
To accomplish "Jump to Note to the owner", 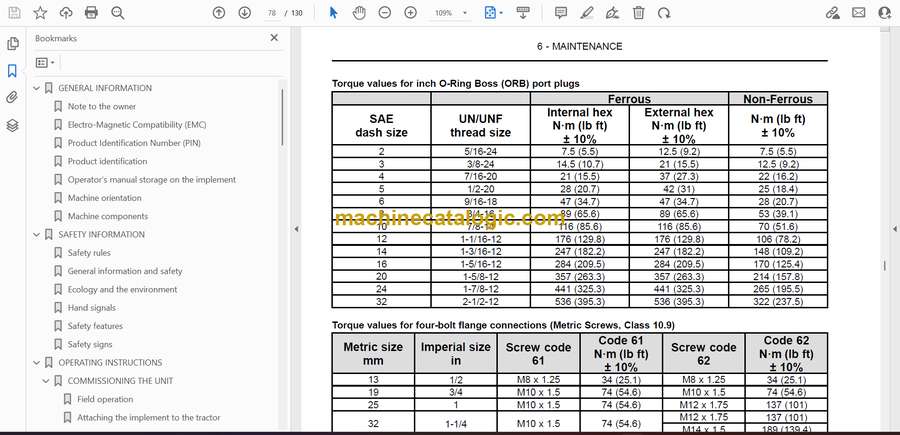I will [x=102, y=107].
